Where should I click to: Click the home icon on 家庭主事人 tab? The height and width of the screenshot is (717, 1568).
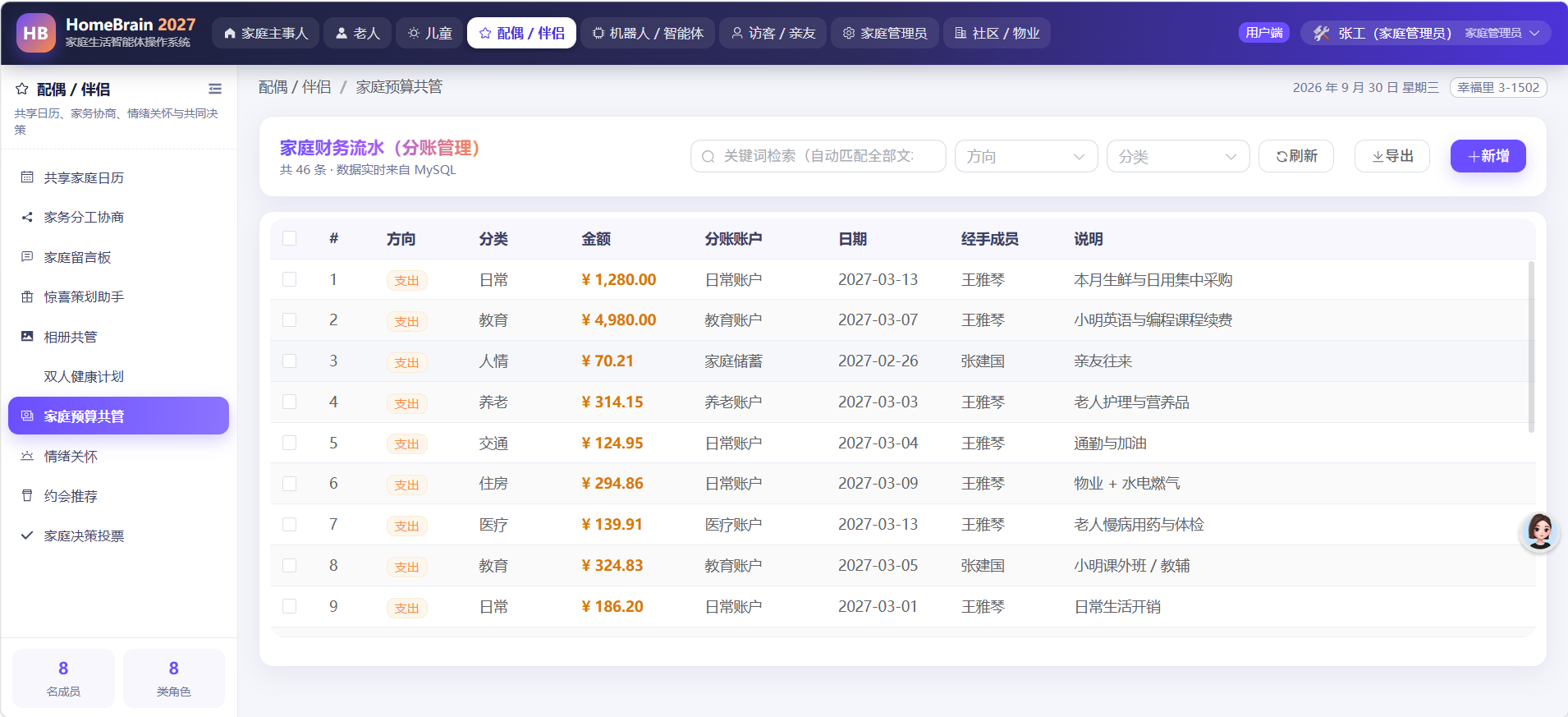coord(230,34)
